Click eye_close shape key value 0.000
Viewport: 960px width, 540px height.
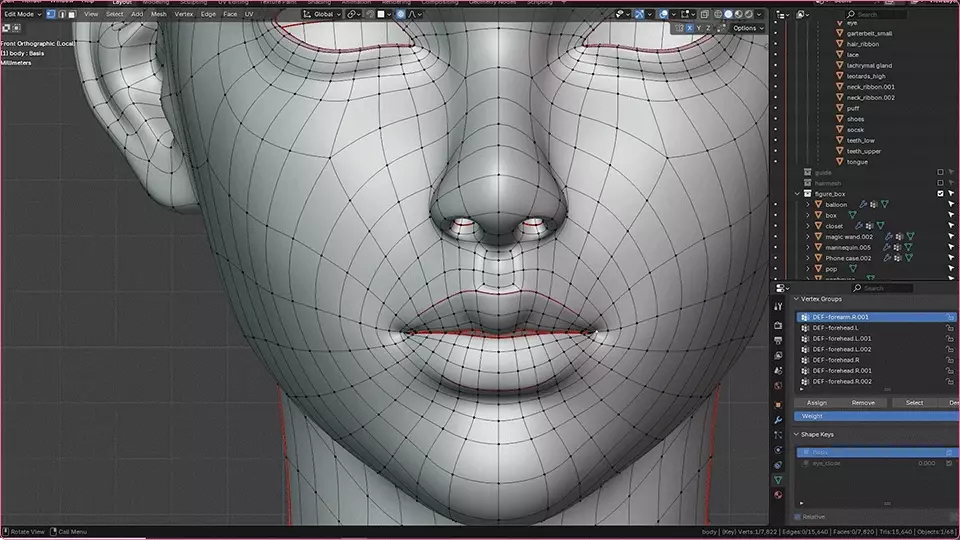pos(926,463)
